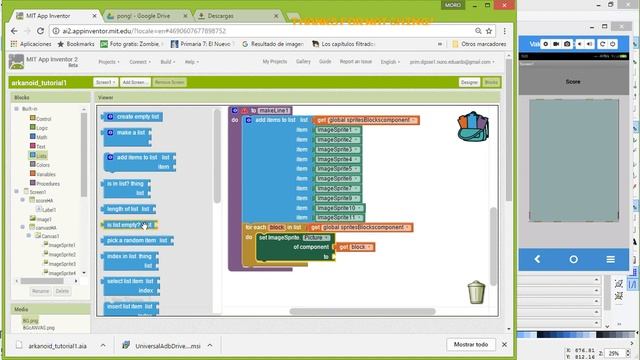Click the Gallery link
The height and width of the screenshot is (360, 640).
pos(303,62)
